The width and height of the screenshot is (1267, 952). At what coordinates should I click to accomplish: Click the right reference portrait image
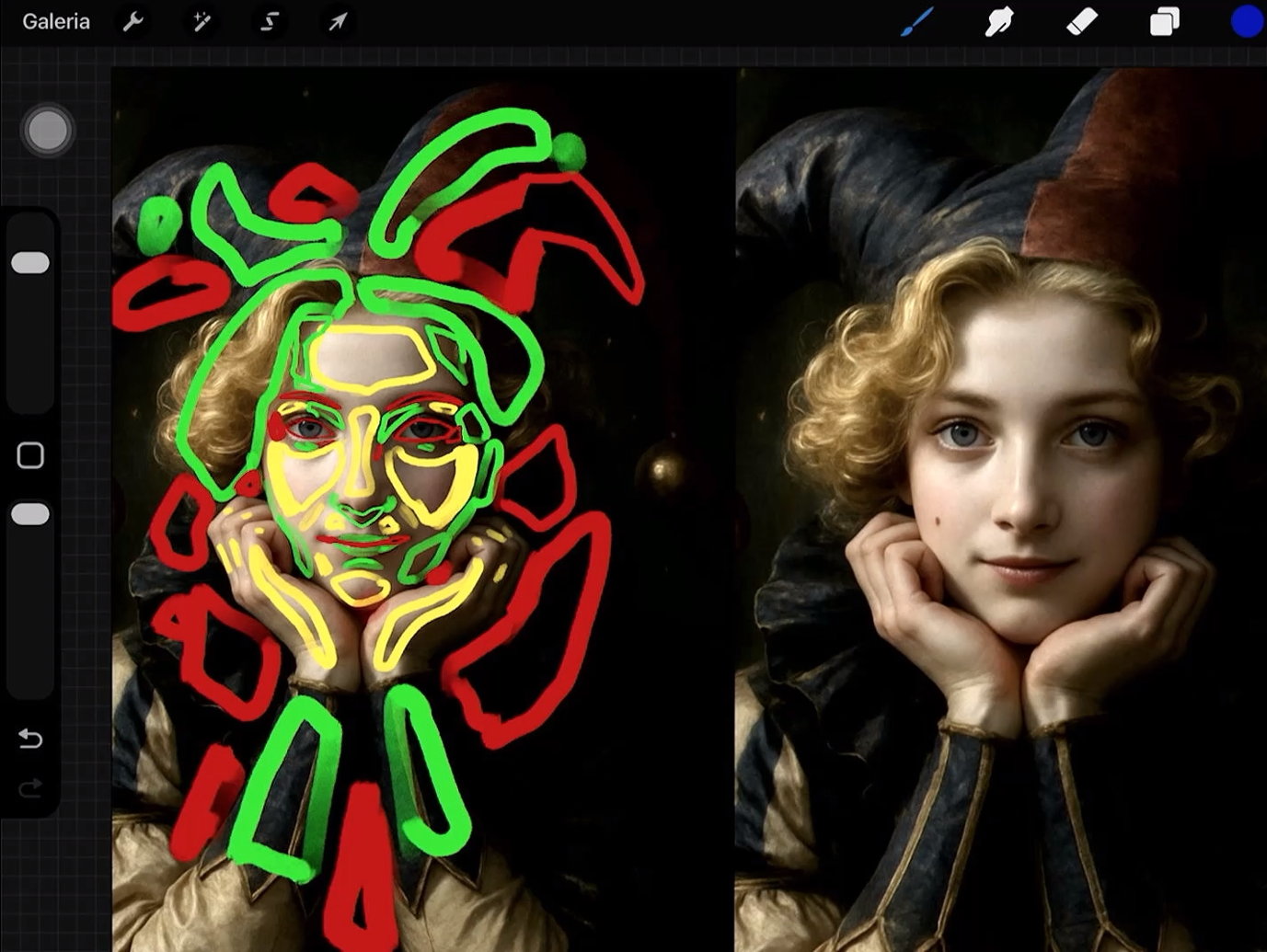[x=1001, y=510]
